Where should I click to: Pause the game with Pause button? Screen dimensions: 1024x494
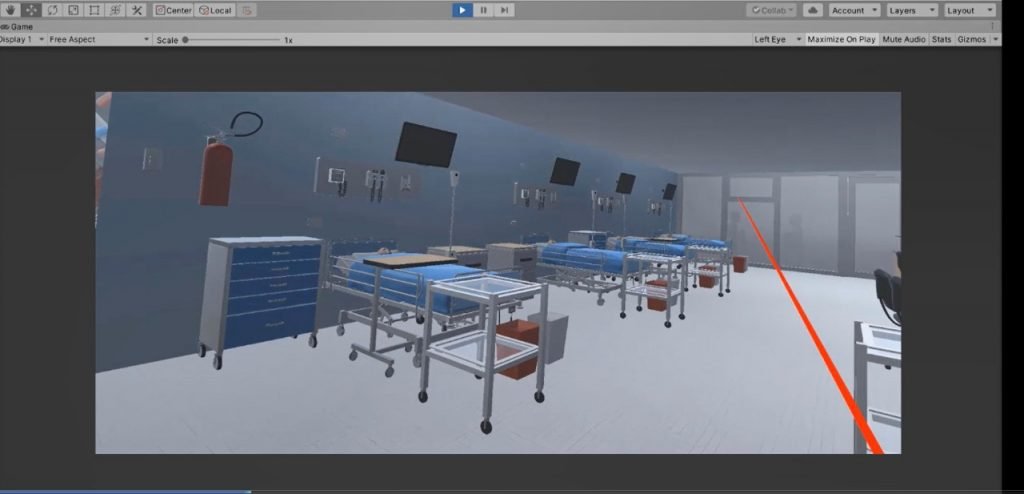(x=484, y=10)
